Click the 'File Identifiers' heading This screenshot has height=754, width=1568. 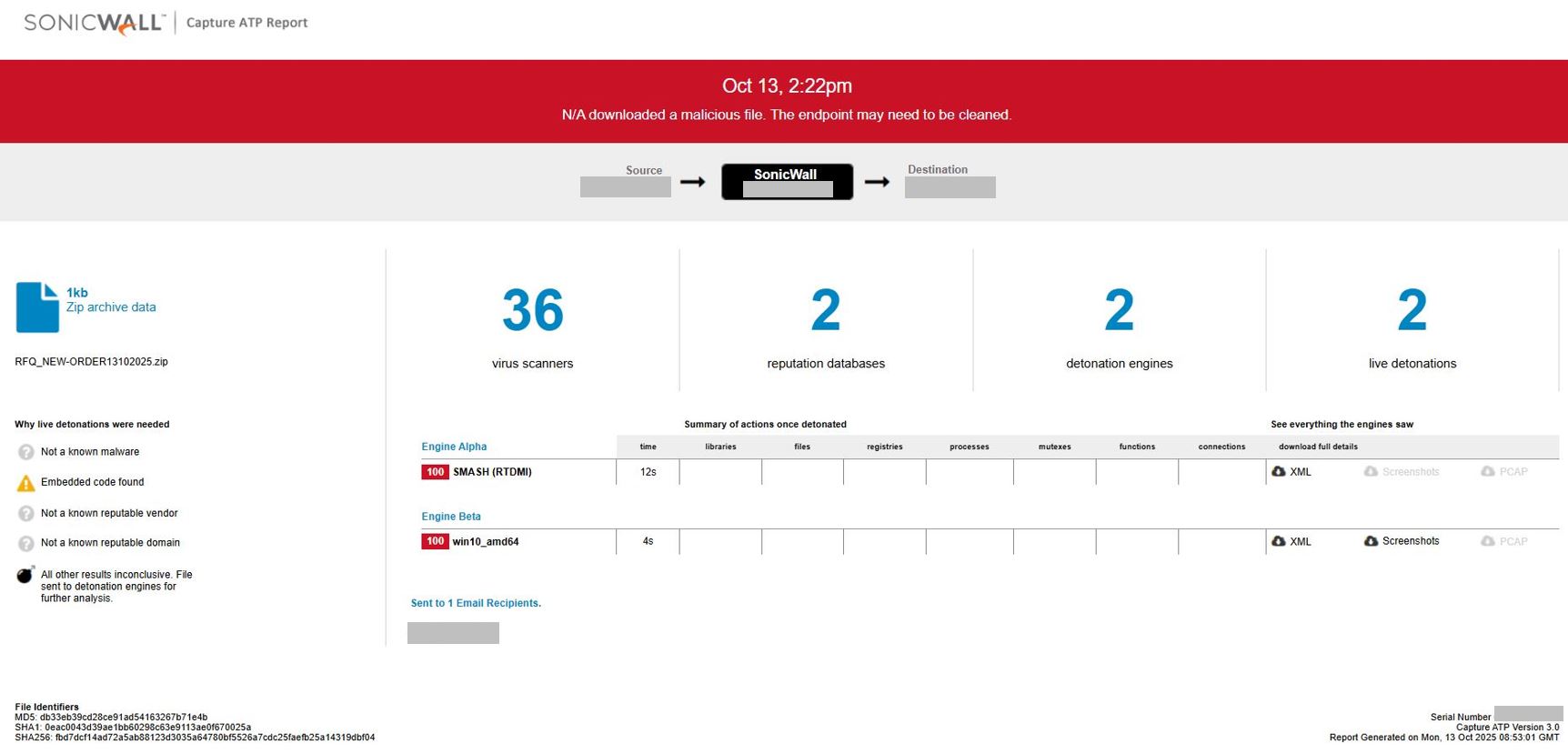pos(46,708)
